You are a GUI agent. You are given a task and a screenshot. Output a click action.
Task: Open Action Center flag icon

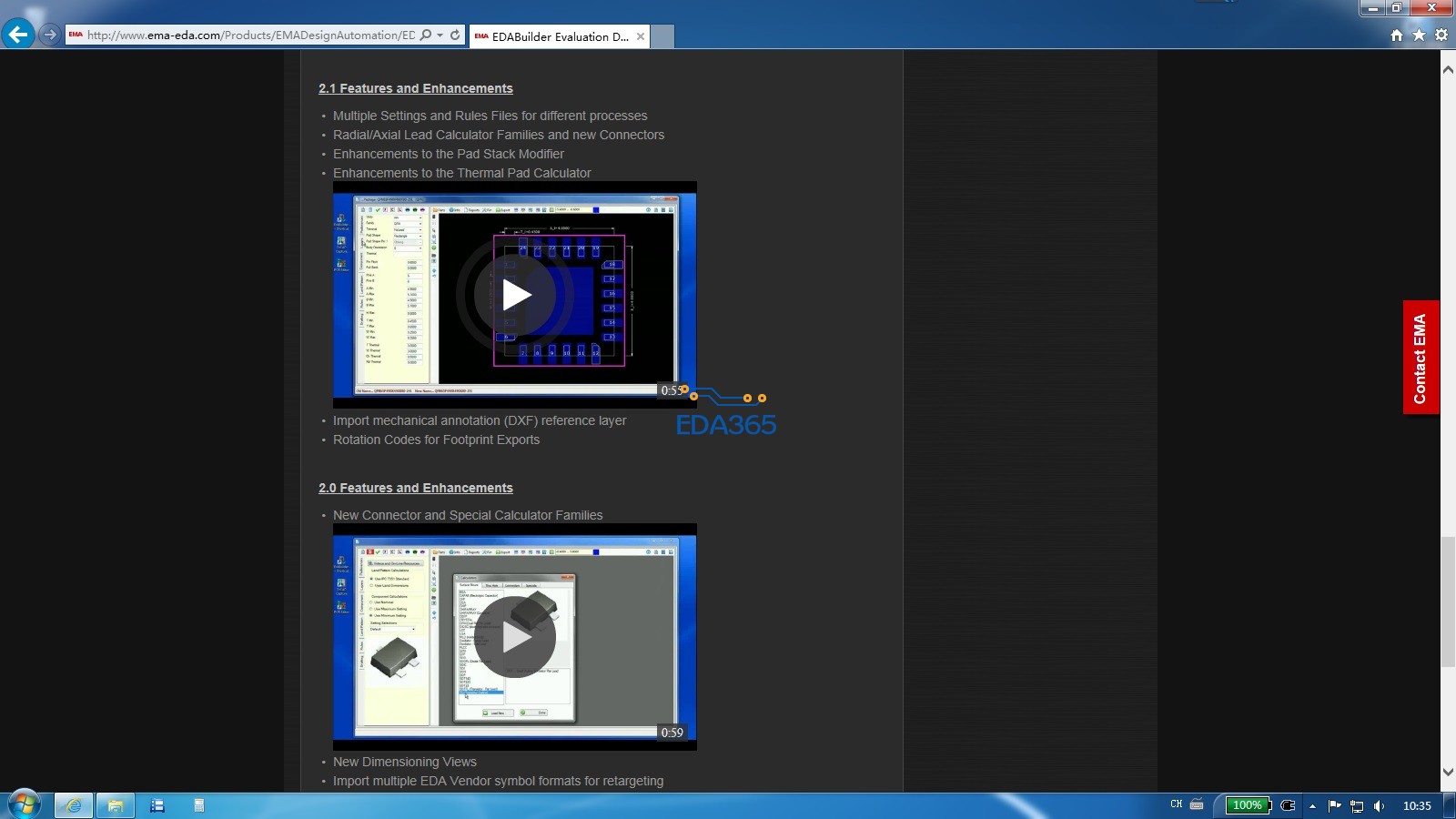tap(1335, 805)
